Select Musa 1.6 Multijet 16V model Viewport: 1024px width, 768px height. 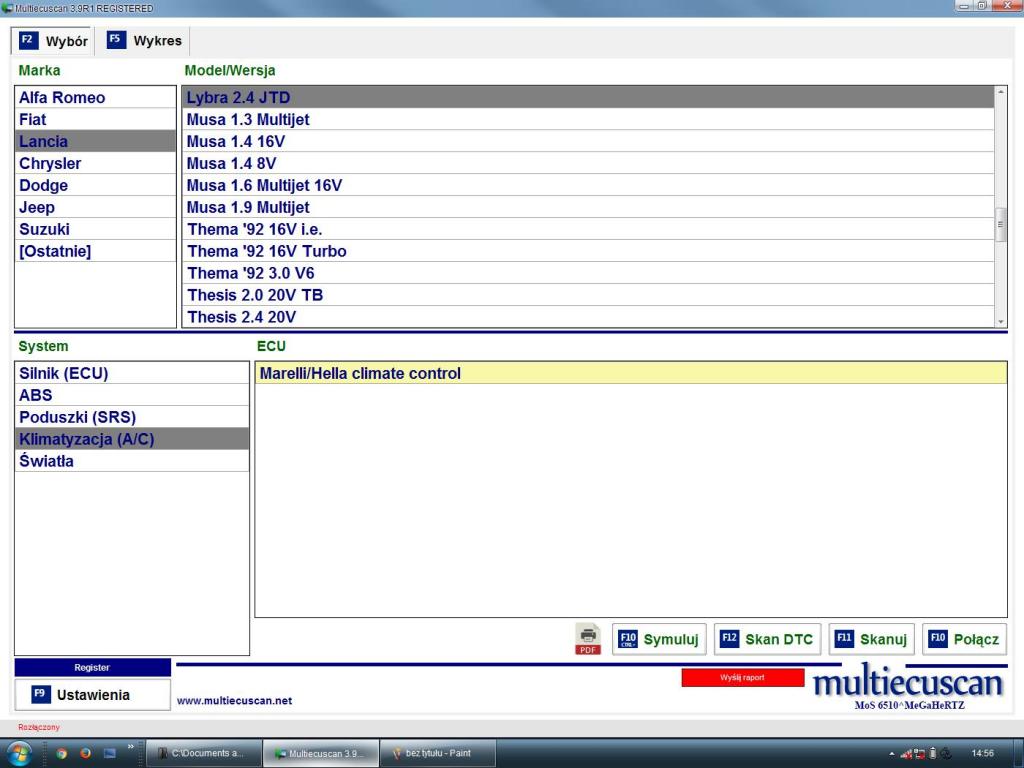(x=588, y=185)
